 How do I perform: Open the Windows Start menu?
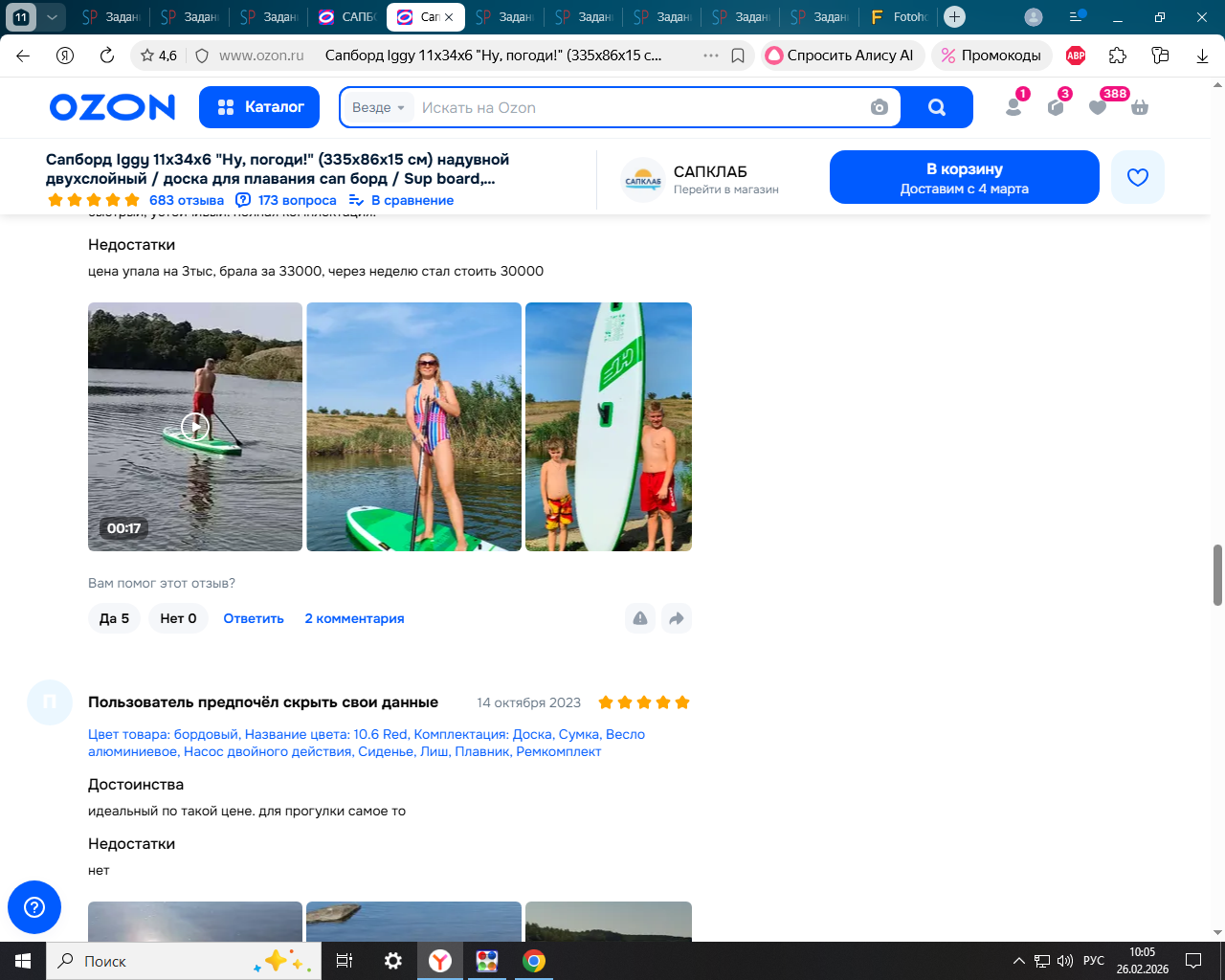click(x=23, y=961)
